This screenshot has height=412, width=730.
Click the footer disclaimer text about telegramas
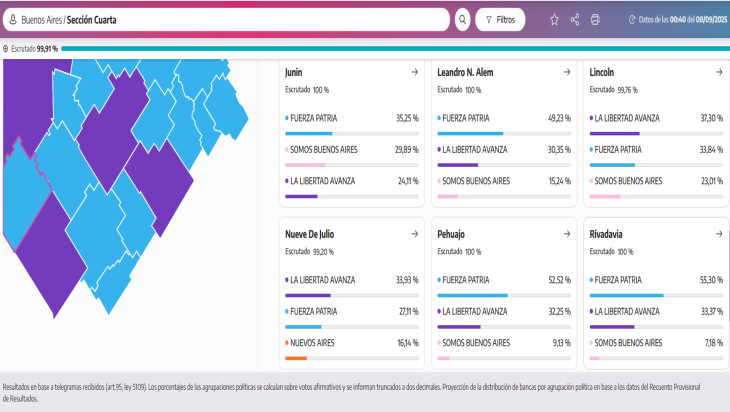pyautogui.click(x=351, y=392)
